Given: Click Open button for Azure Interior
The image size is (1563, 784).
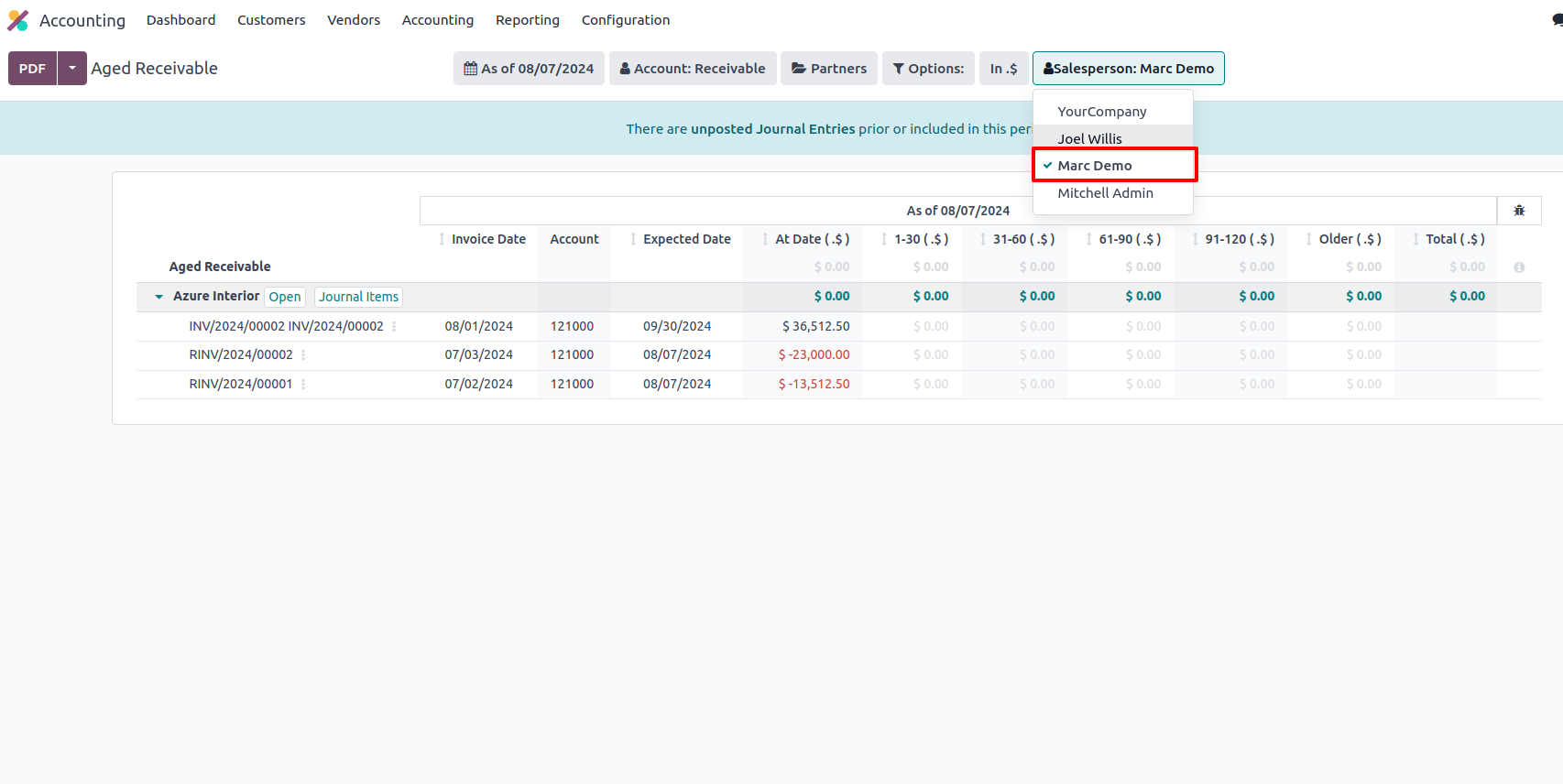Looking at the screenshot, I should [x=285, y=297].
